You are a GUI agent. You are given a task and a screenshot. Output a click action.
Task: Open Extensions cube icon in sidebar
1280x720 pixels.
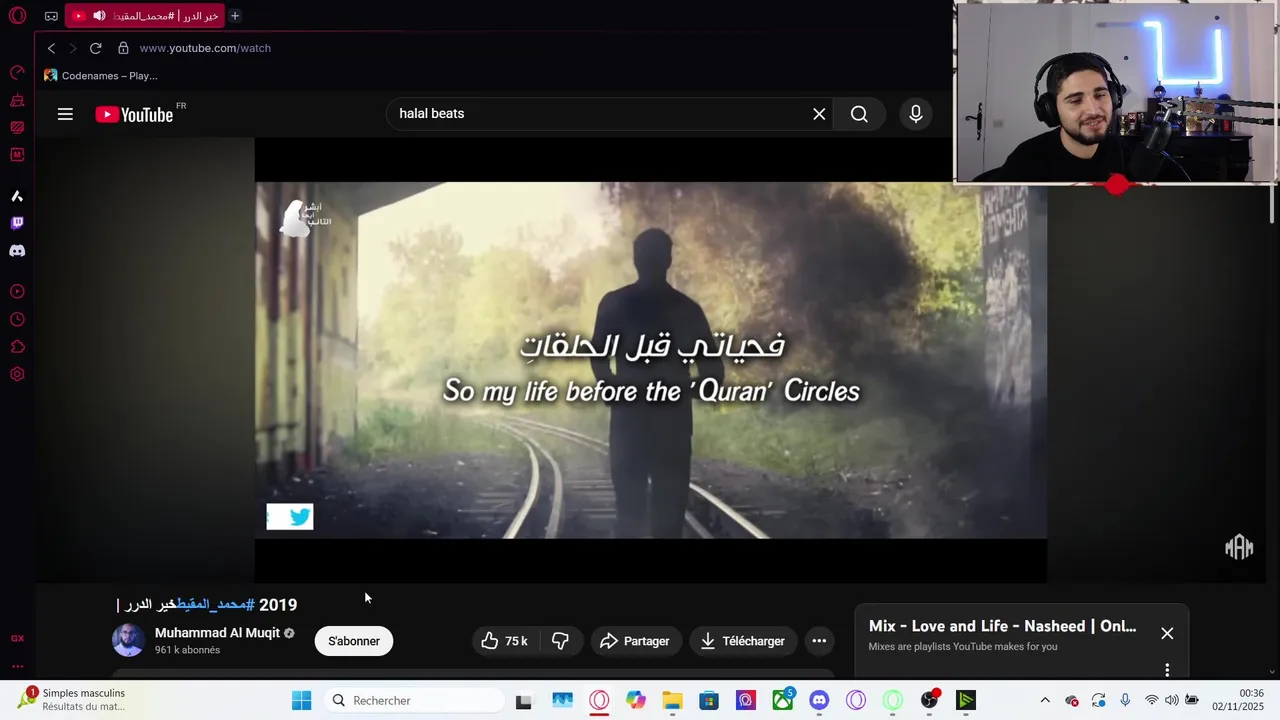(17, 347)
